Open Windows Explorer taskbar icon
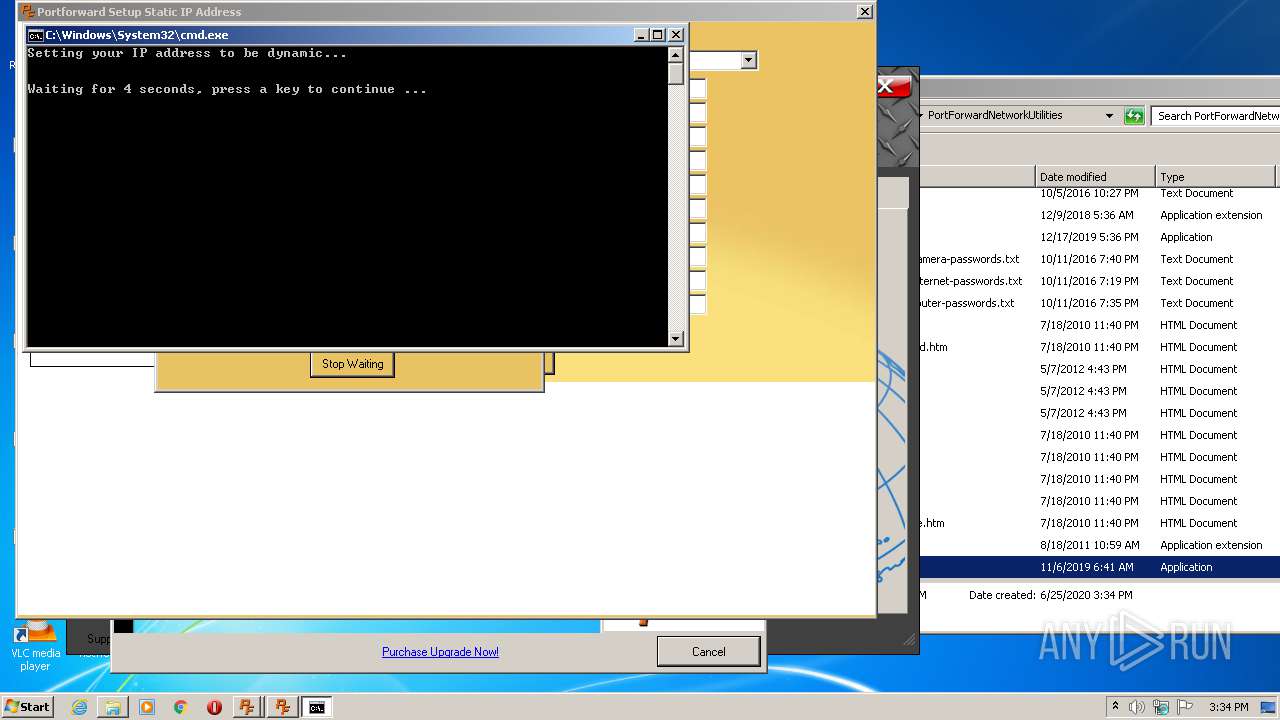Image resolution: width=1280 pixels, height=720 pixels. click(x=113, y=707)
